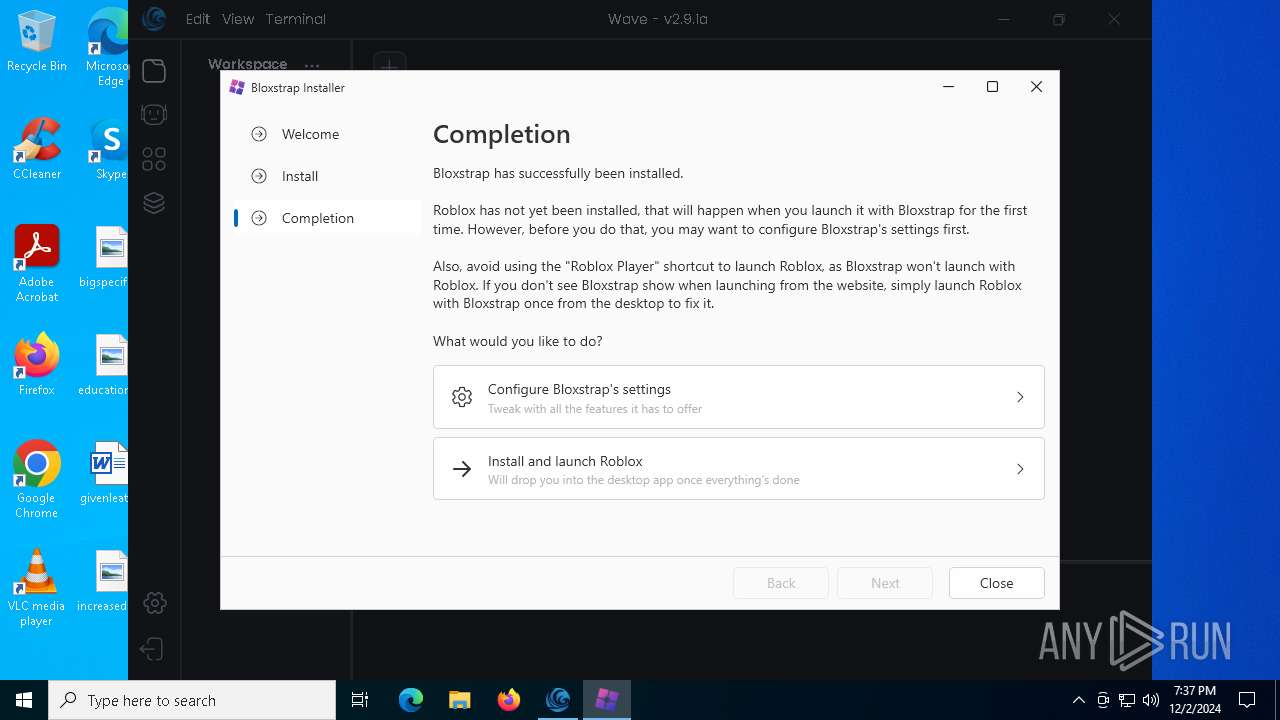Click the logout icon in Wave sidebar
Screen dimensions: 1280x720
click(x=152, y=649)
